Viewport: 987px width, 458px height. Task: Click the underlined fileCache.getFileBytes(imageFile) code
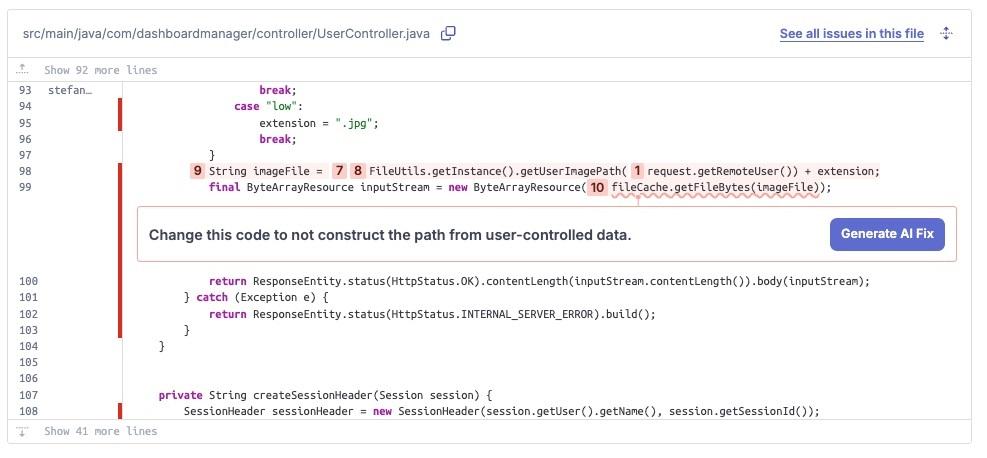(715, 187)
